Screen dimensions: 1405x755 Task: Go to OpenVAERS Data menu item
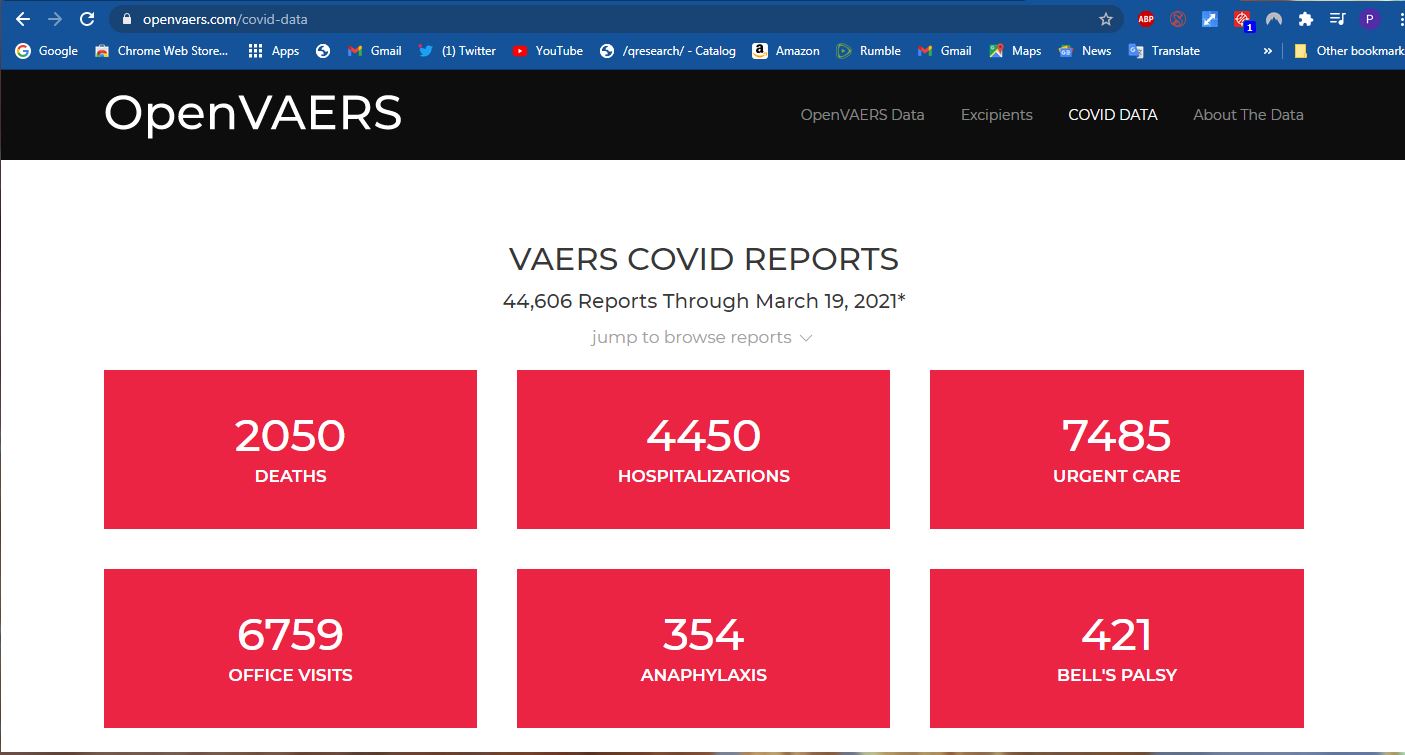pyautogui.click(x=862, y=115)
